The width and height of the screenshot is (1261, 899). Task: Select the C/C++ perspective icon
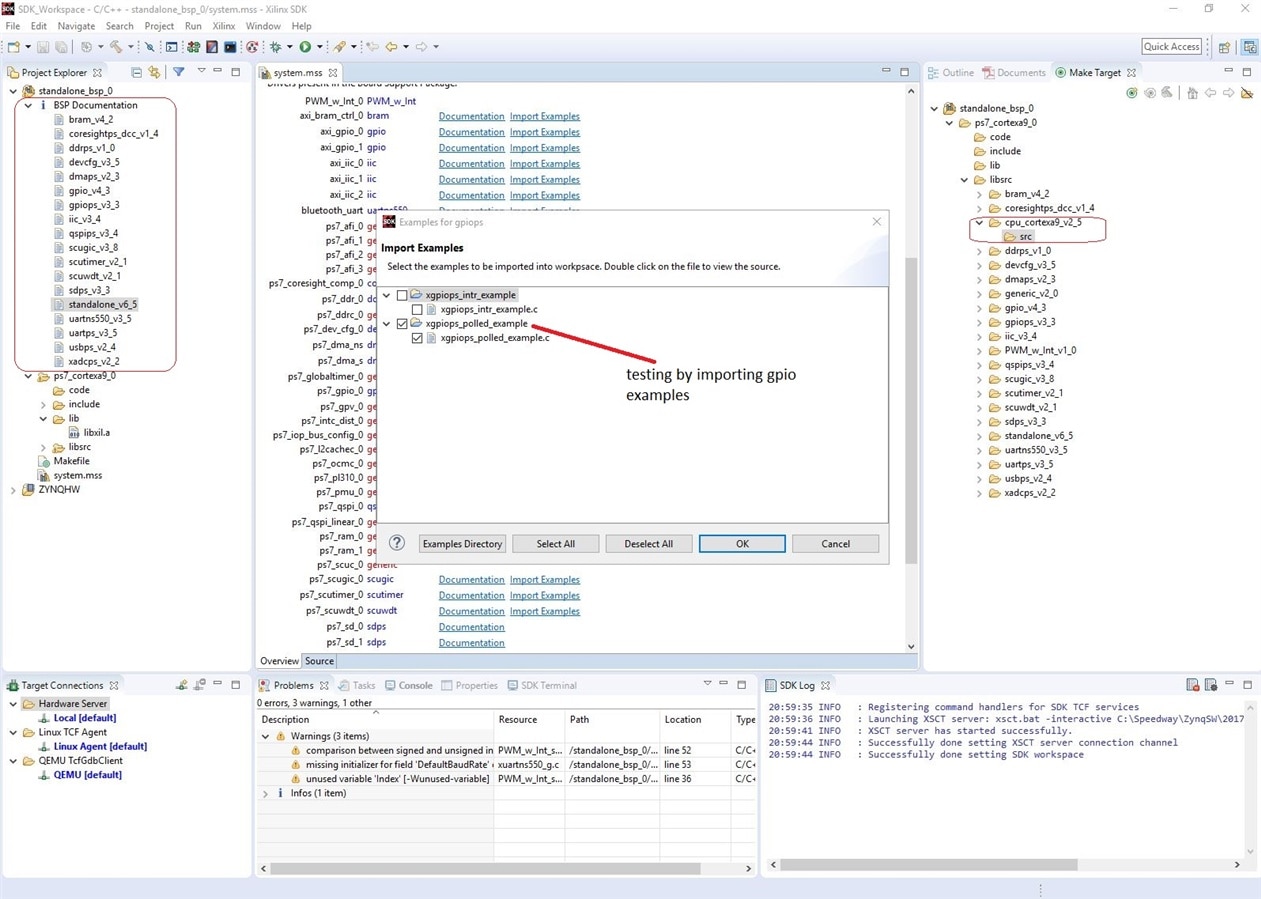pos(1249,47)
